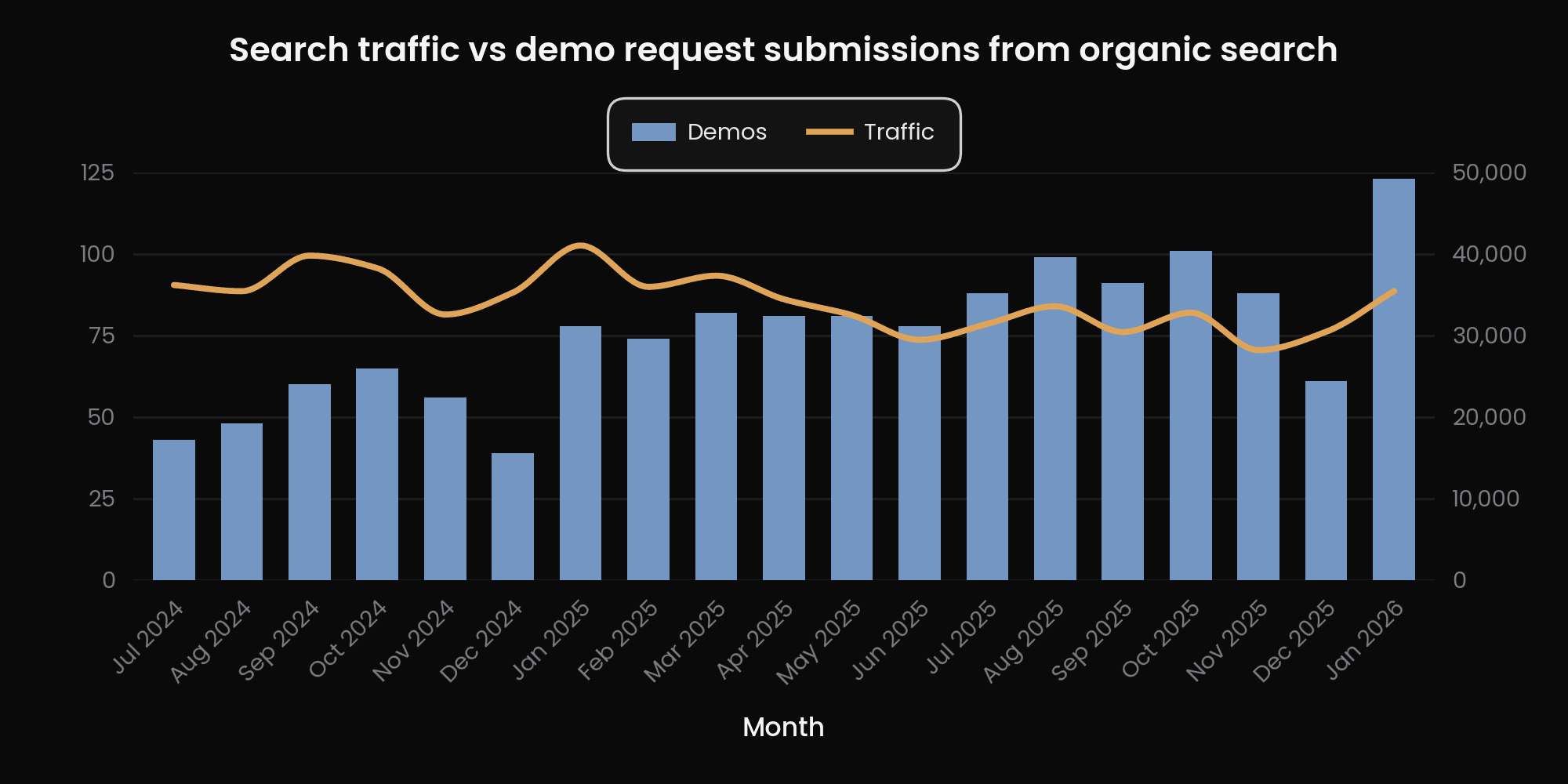Click the blue Demos legend swatch
This screenshot has height=784, width=1568.
click(653, 132)
